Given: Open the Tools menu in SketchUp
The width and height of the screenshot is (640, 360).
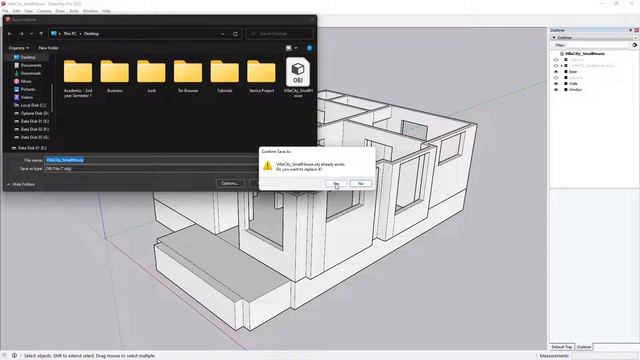Looking at the screenshot, I should (74, 11).
